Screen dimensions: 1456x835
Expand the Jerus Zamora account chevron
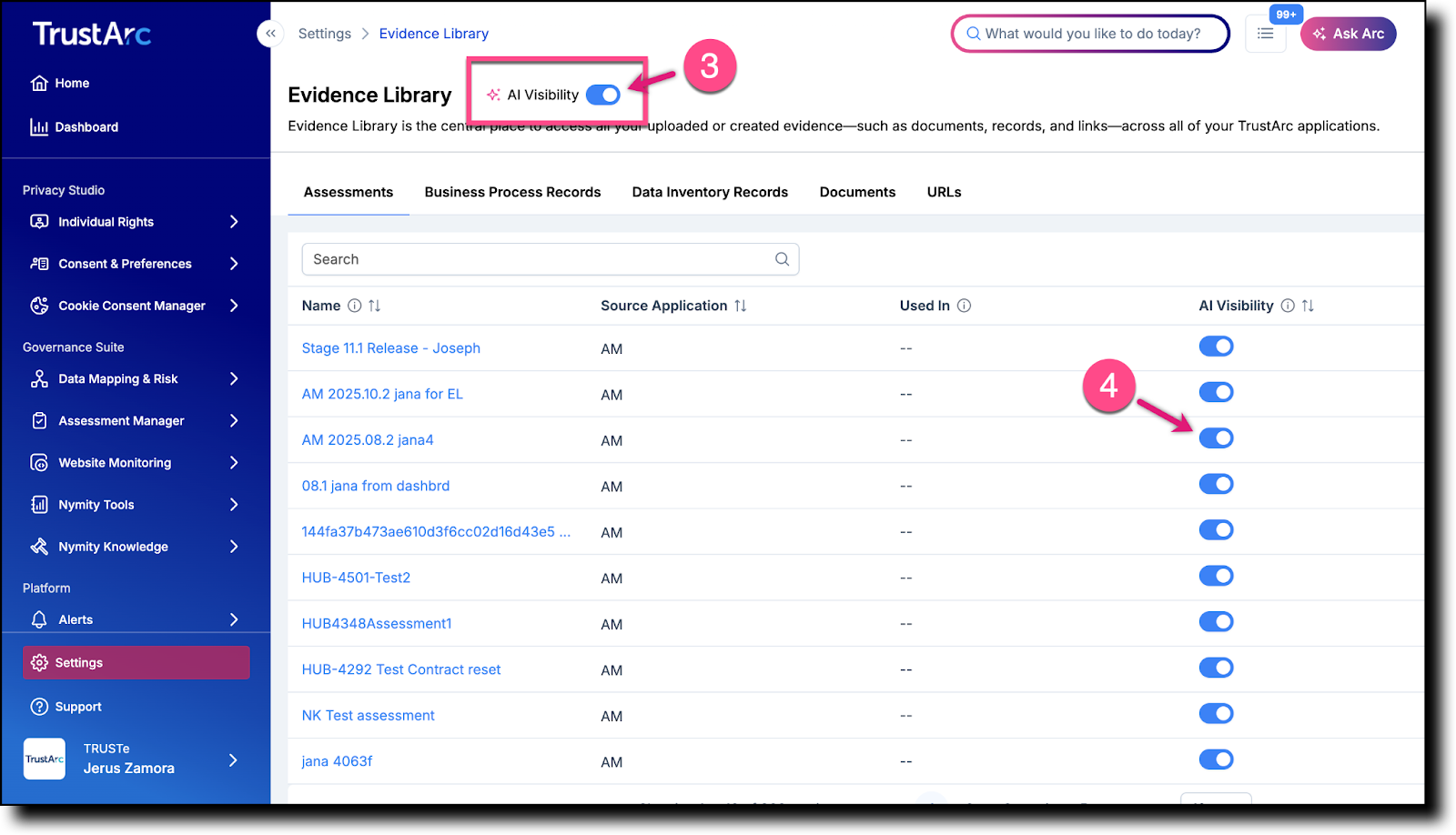(x=233, y=760)
